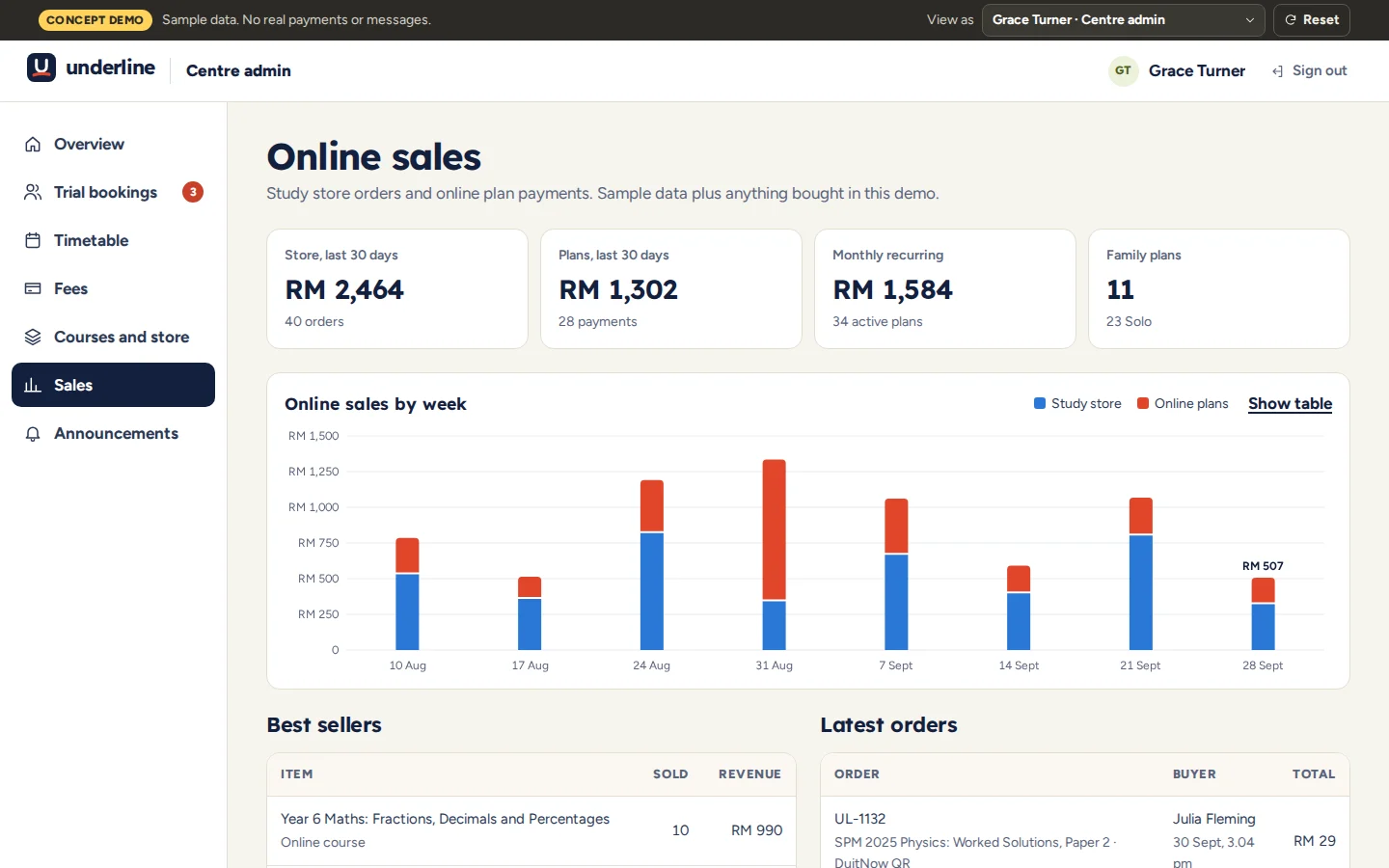Click the 10 Aug chart bar
The width and height of the screenshot is (1389, 868).
pos(407,594)
